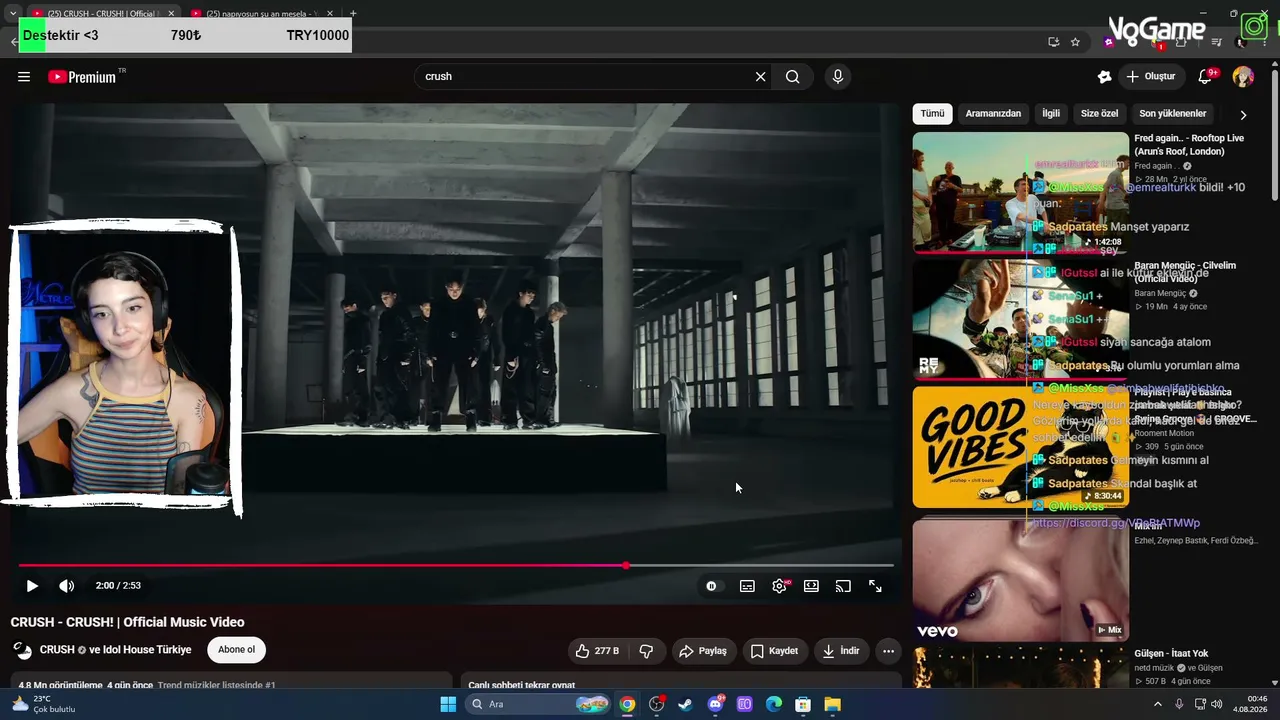Image resolution: width=1280 pixels, height=720 pixels.
Task: Show hidden system tray icons
Action: tap(1158, 705)
